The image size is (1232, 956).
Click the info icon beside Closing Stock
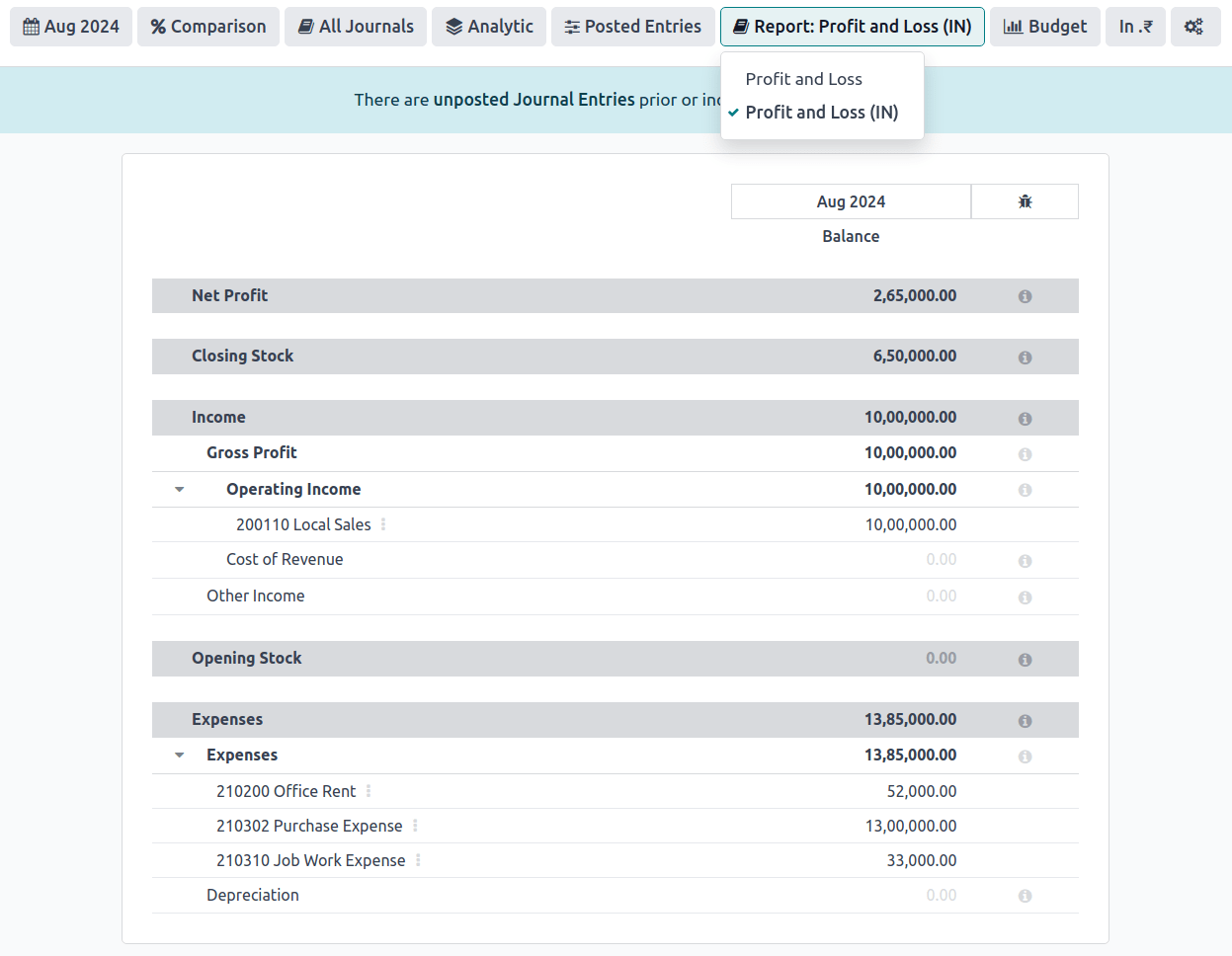click(1025, 357)
